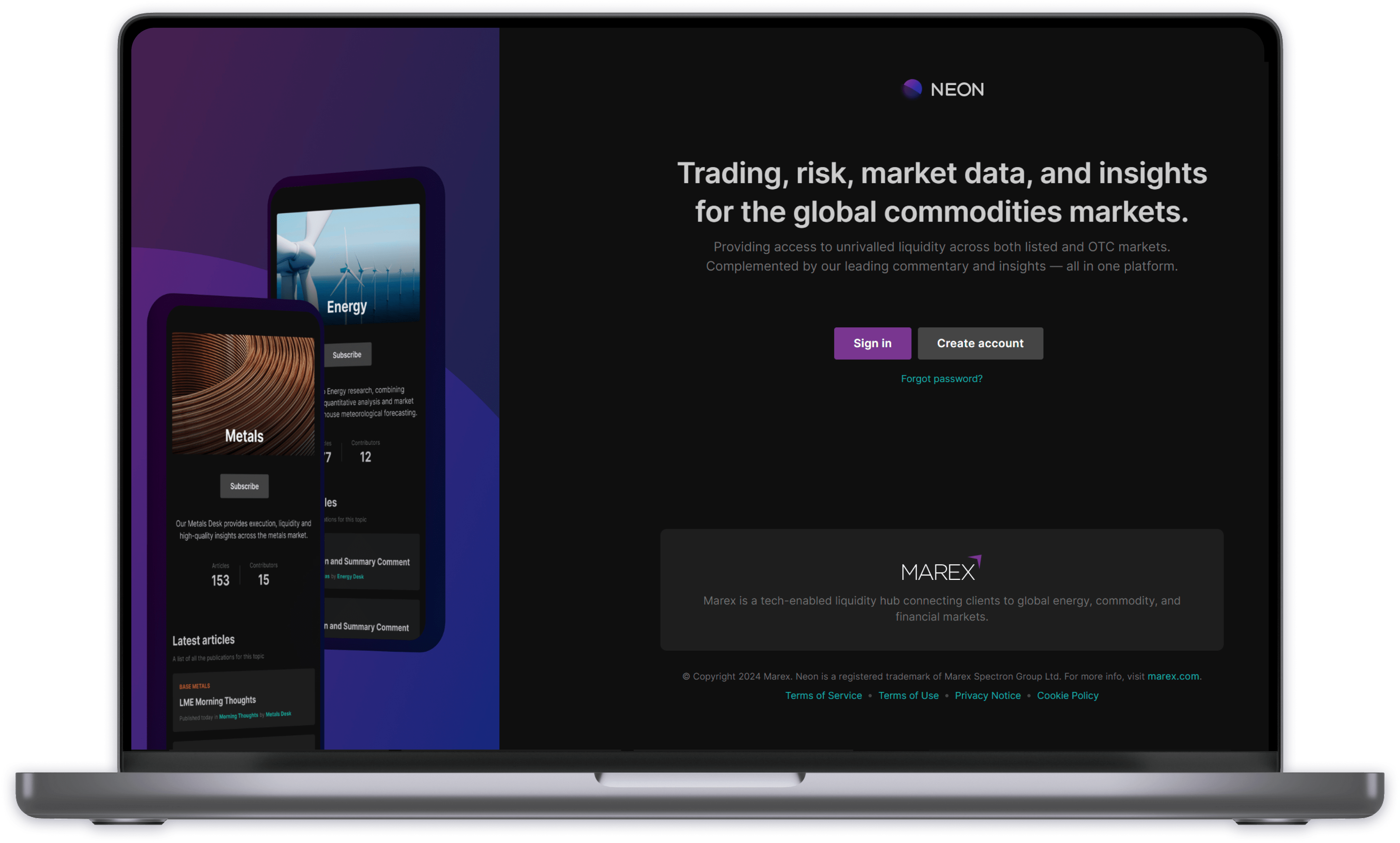
Task: Click the Forgot password link
Action: pyautogui.click(x=942, y=378)
